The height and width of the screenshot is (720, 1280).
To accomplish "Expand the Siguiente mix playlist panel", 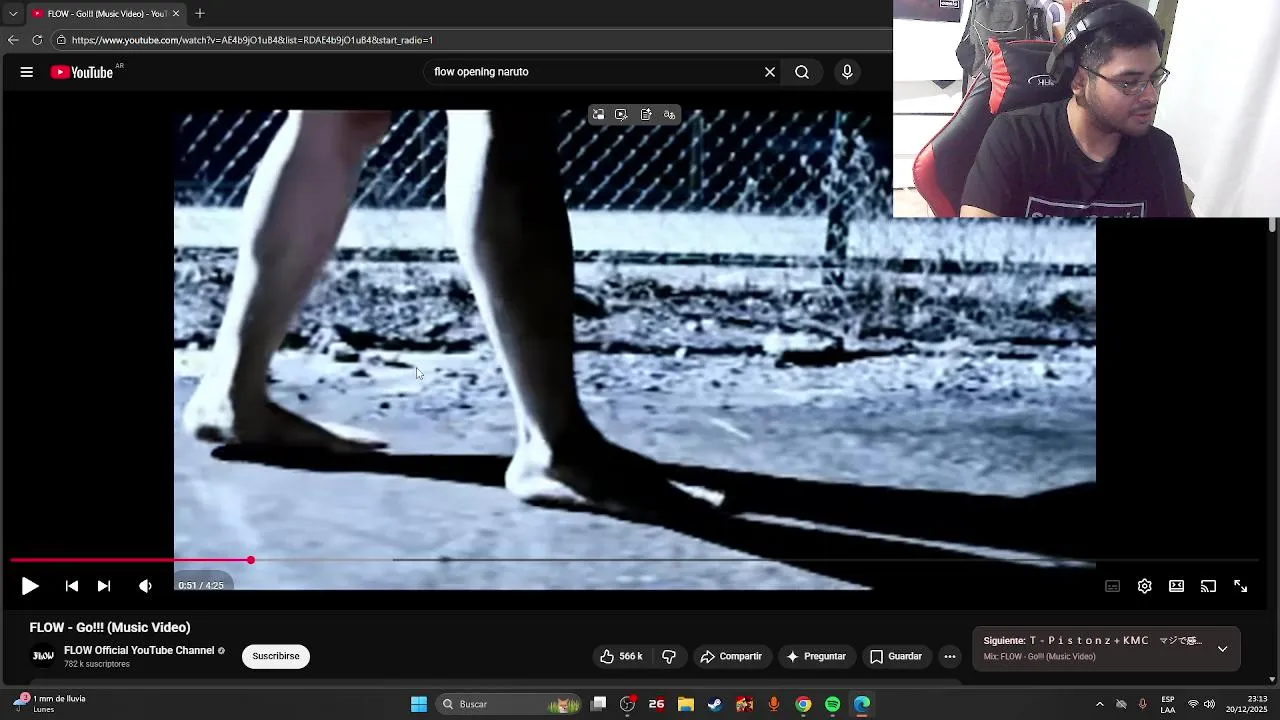I will click(x=1222, y=649).
